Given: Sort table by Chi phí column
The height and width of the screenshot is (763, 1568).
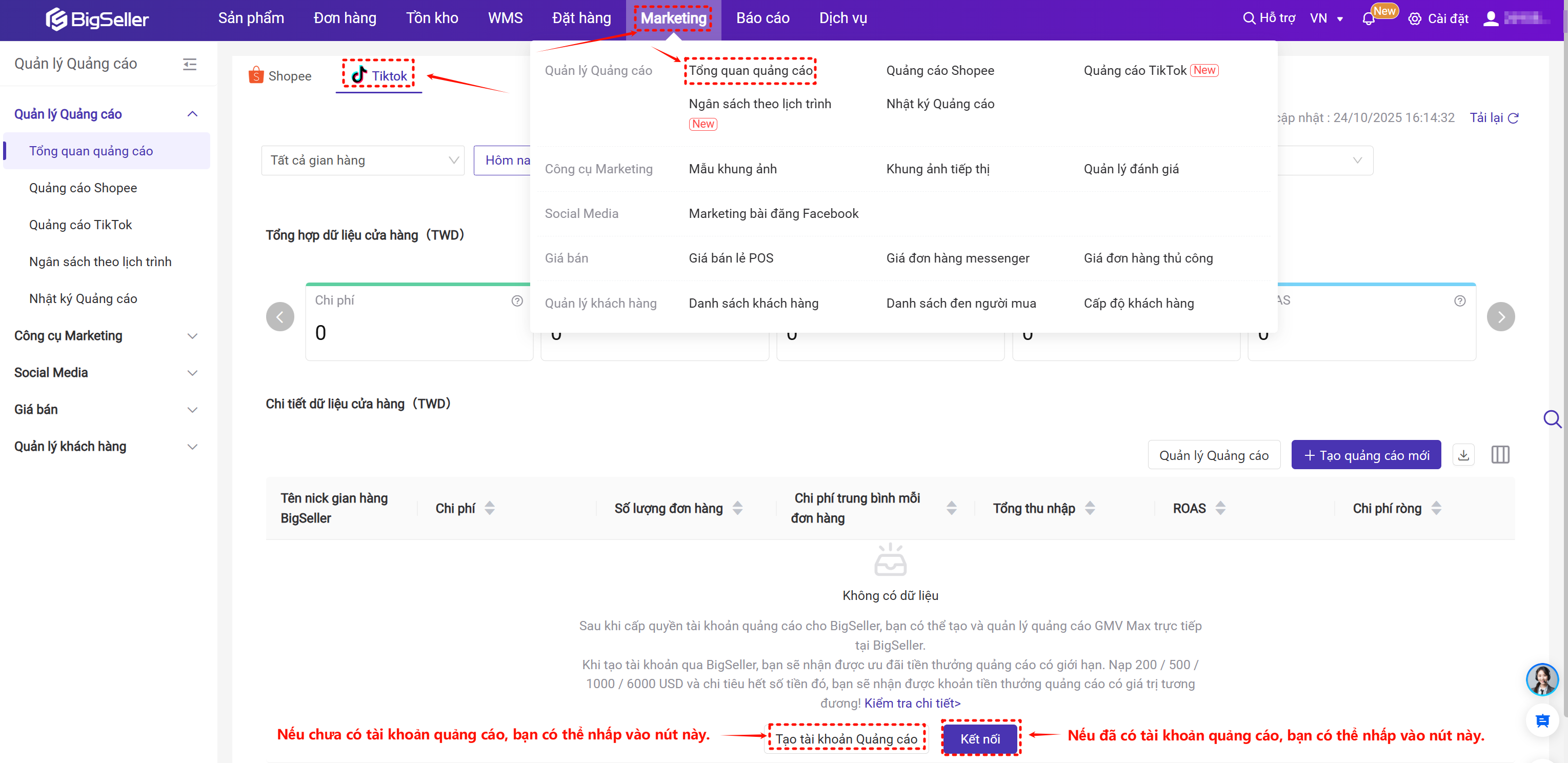Looking at the screenshot, I should 489,508.
